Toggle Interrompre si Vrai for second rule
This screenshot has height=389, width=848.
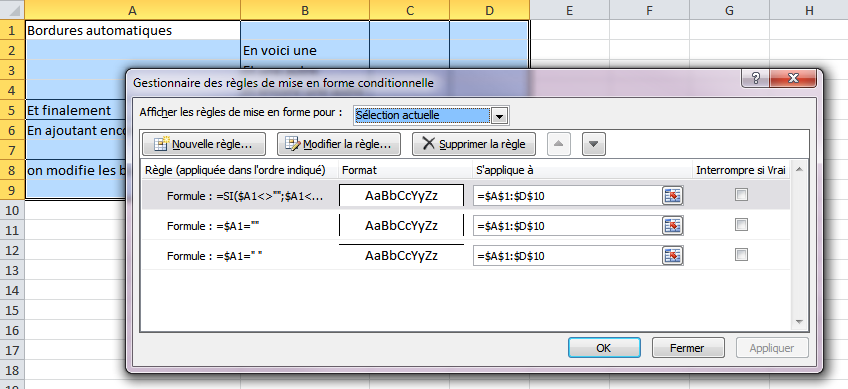741,225
